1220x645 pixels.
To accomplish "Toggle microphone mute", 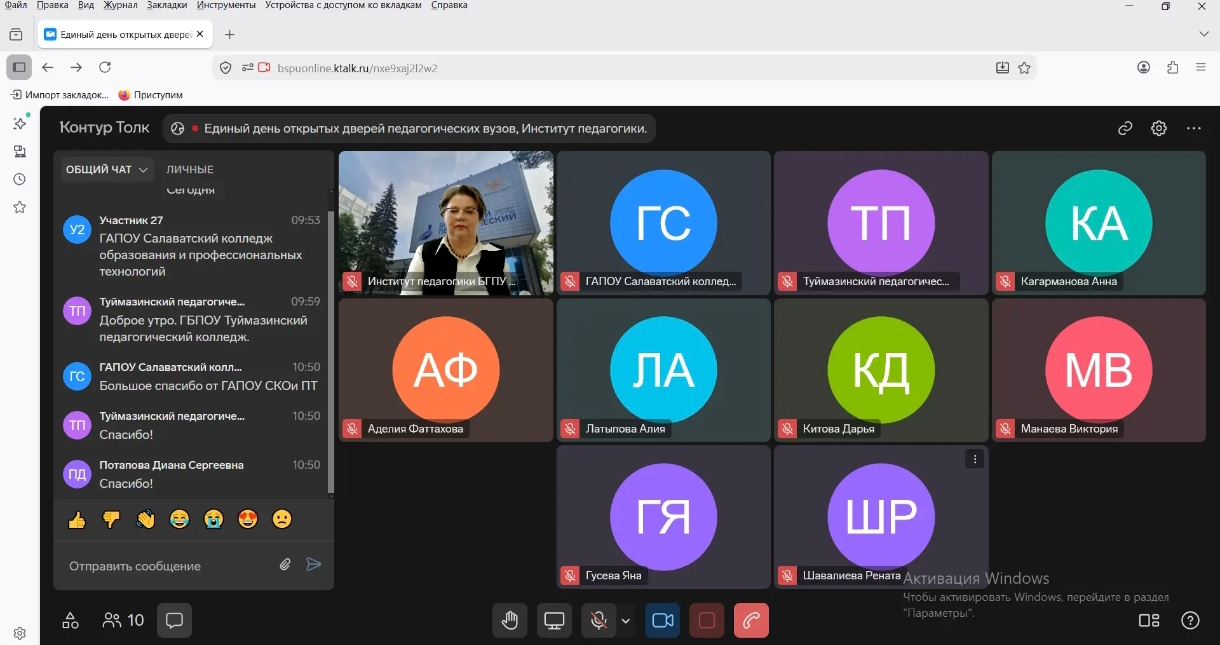I will 598,620.
